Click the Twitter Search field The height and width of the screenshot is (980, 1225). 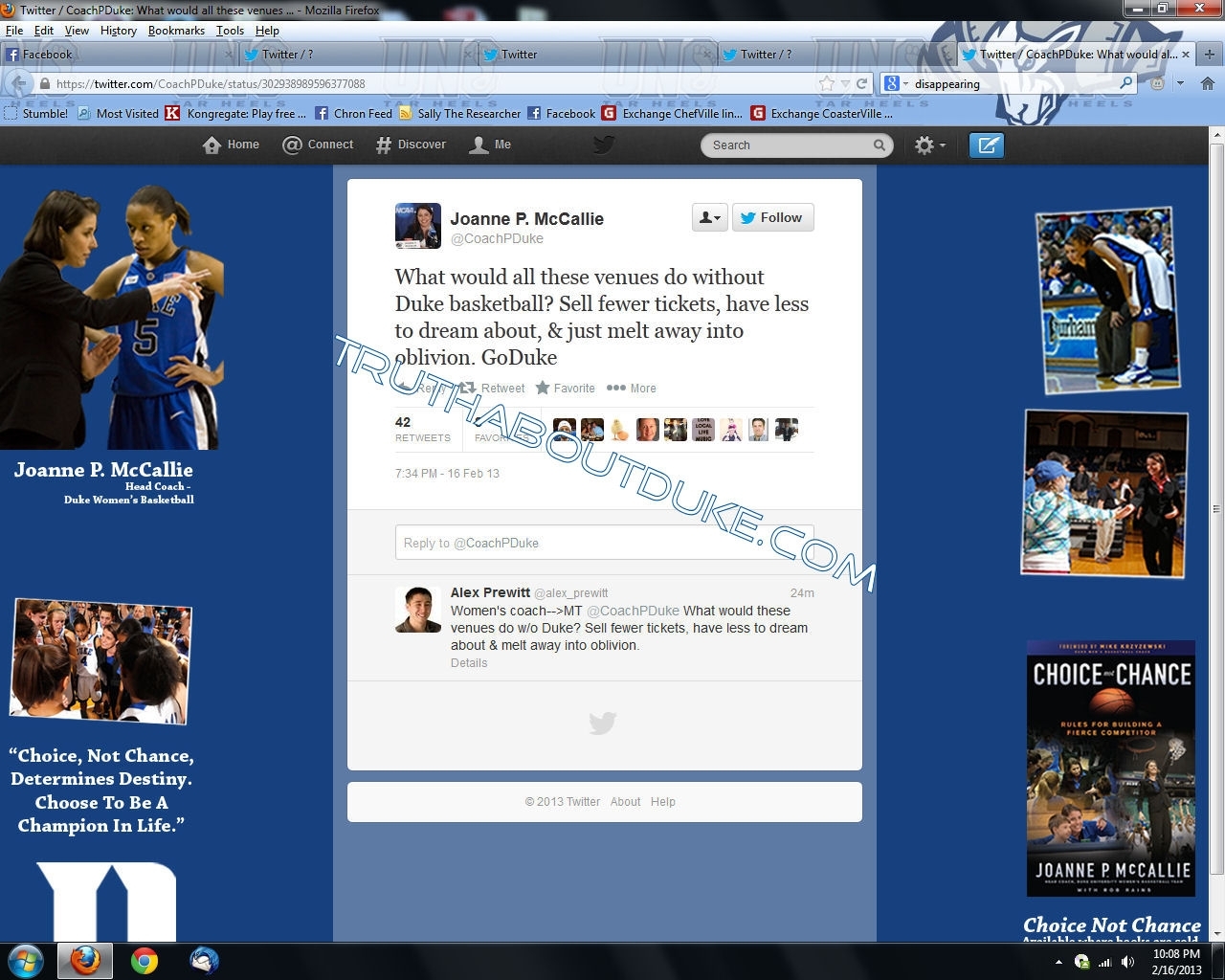pos(797,145)
